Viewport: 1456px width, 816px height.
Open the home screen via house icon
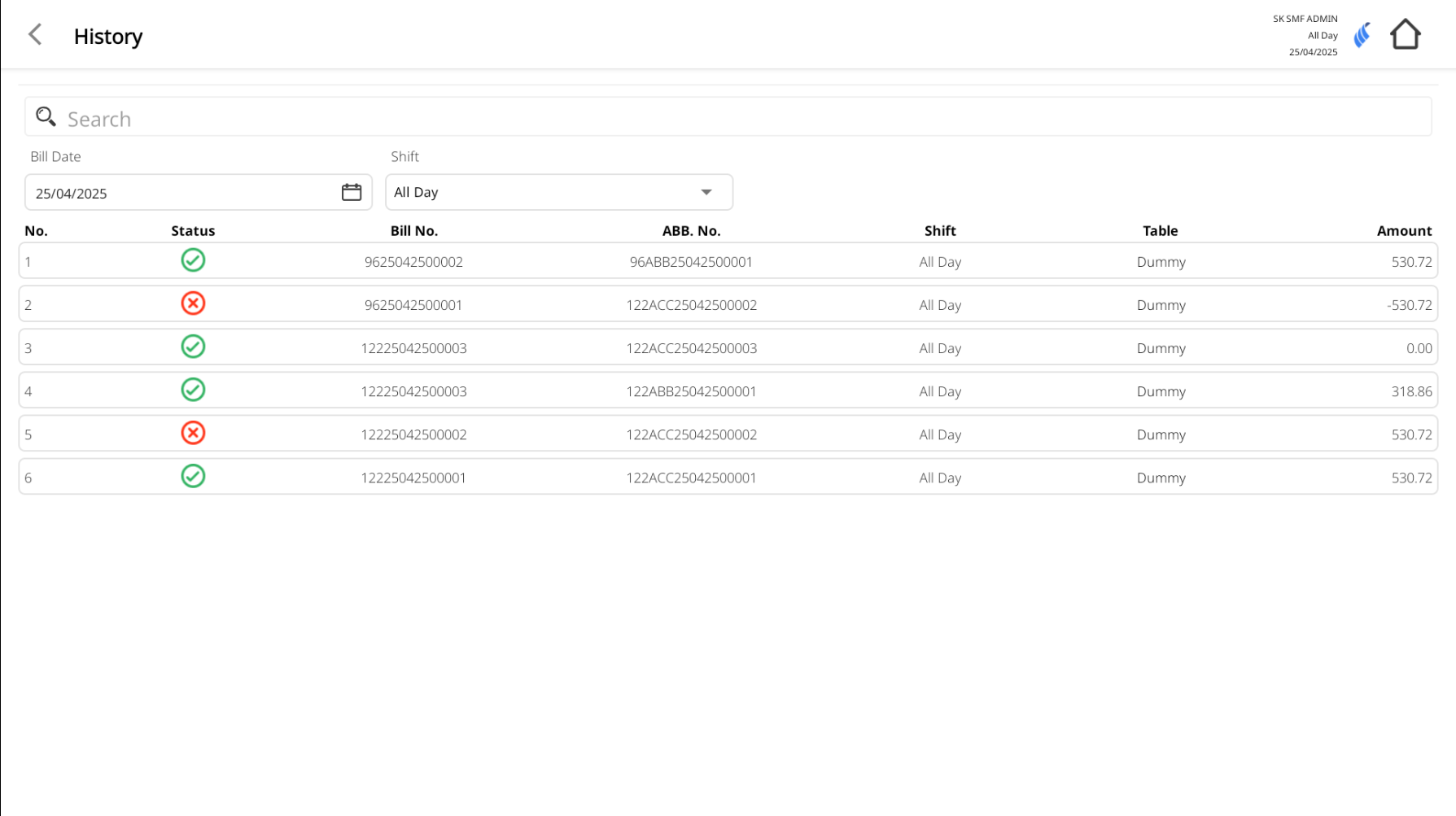pyautogui.click(x=1405, y=35)
